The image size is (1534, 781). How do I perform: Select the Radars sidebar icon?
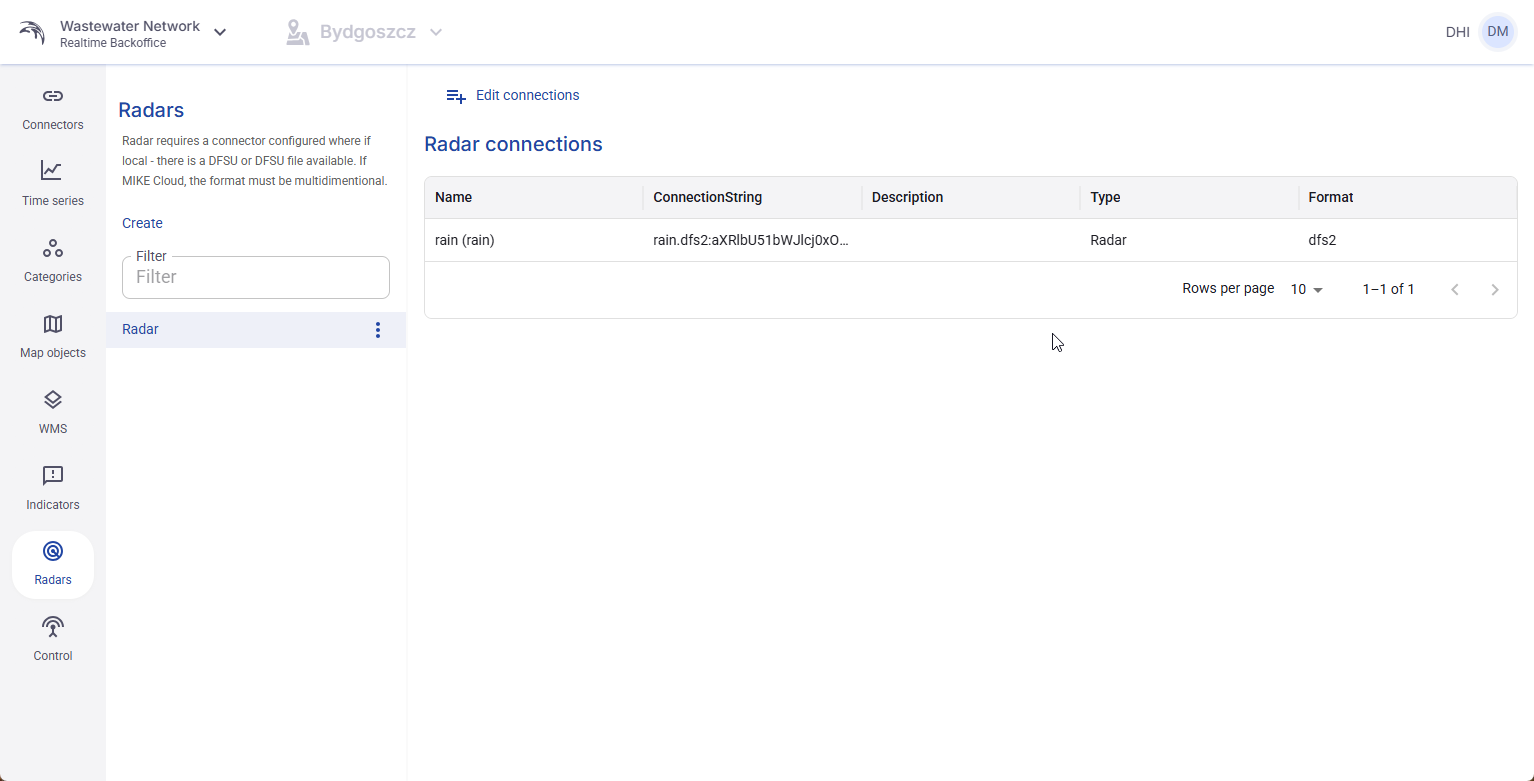(52, 551)
